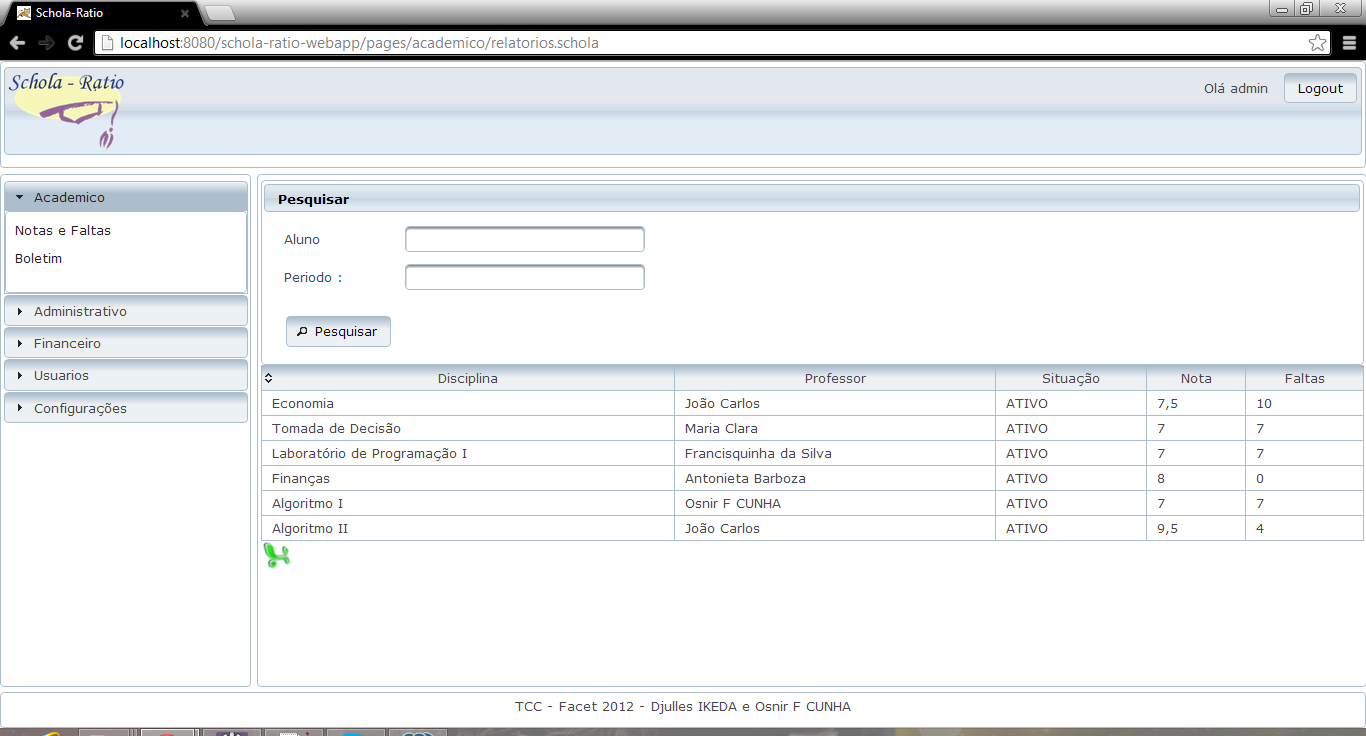Open the Boletim menu item

pos(38,258)
